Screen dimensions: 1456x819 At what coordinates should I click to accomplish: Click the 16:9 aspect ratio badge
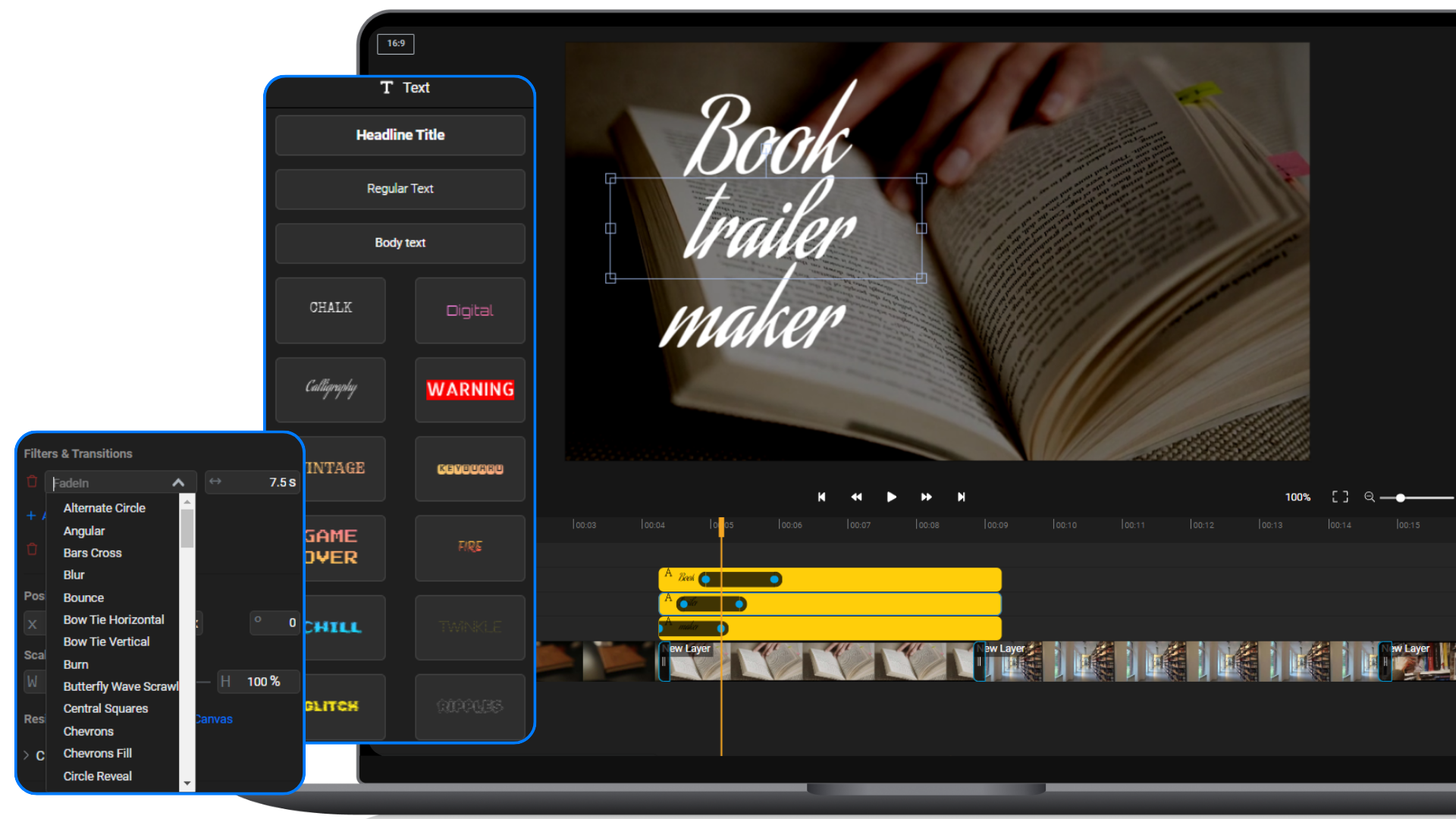coord(396,43)
